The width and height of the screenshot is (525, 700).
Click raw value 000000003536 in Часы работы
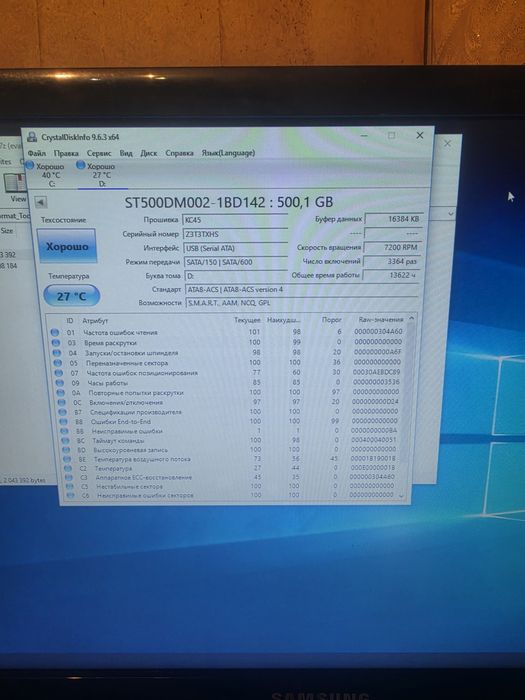tap(376, 382)
